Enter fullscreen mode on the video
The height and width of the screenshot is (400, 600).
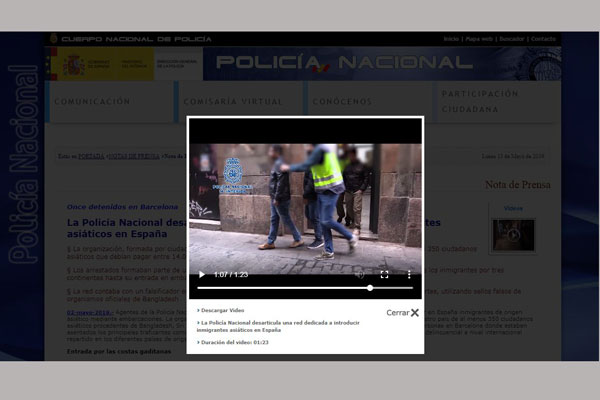385,274
